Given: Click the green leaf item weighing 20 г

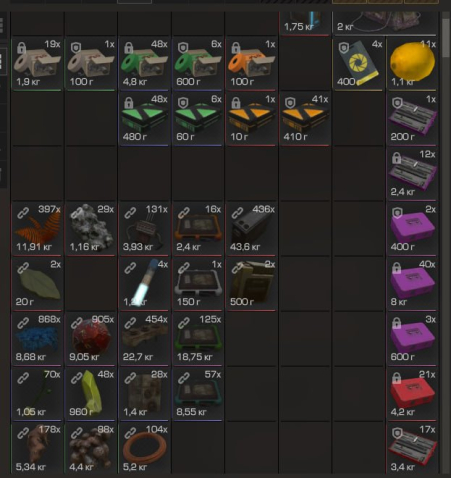Looking at the screenshot, I should point(37,284).
